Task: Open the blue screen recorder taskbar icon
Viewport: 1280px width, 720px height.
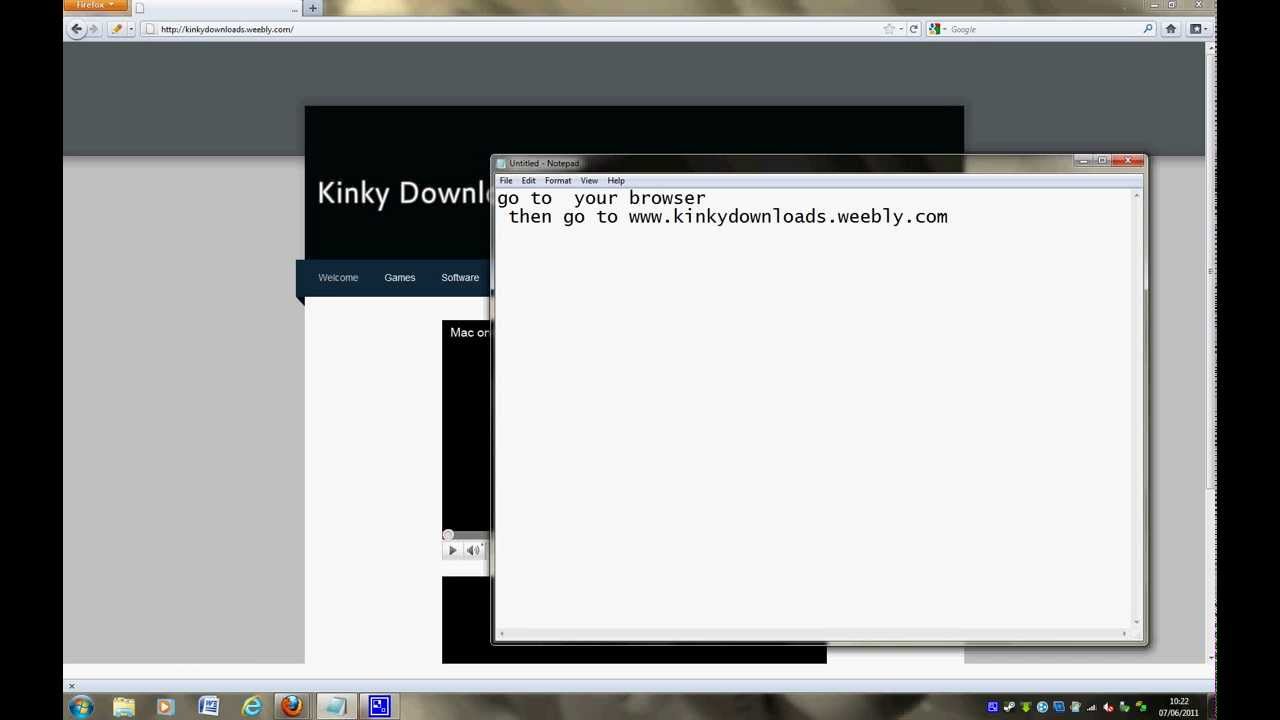Action: point(379,706)
